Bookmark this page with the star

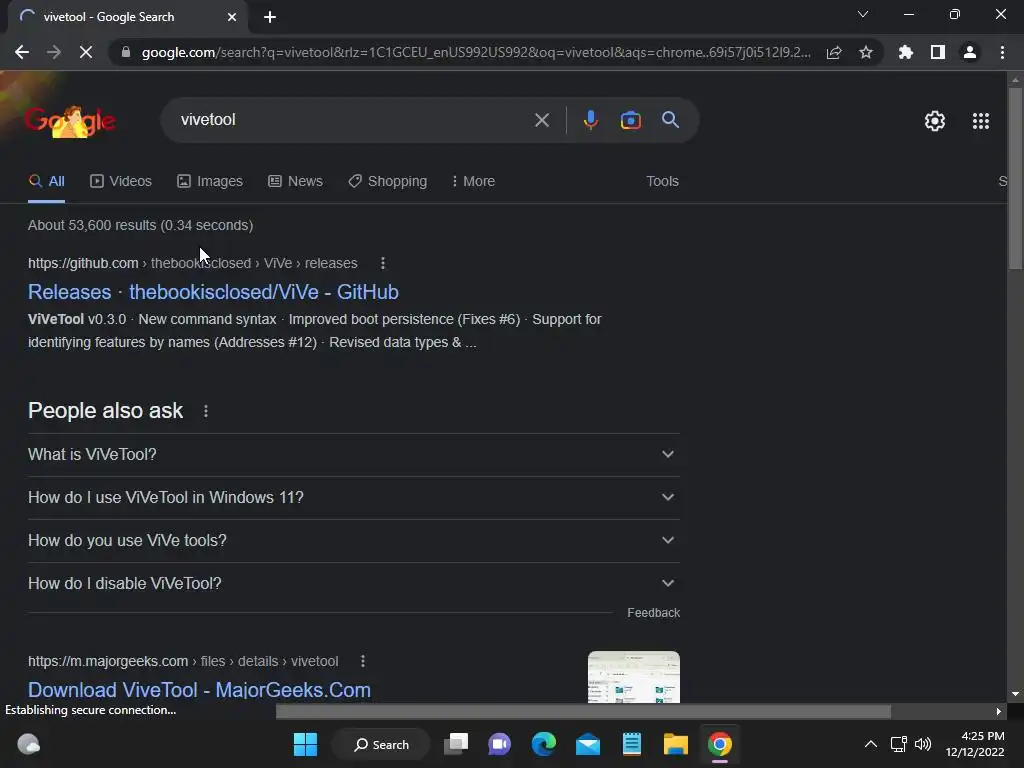pyautogui.click(x=866, y=52)
